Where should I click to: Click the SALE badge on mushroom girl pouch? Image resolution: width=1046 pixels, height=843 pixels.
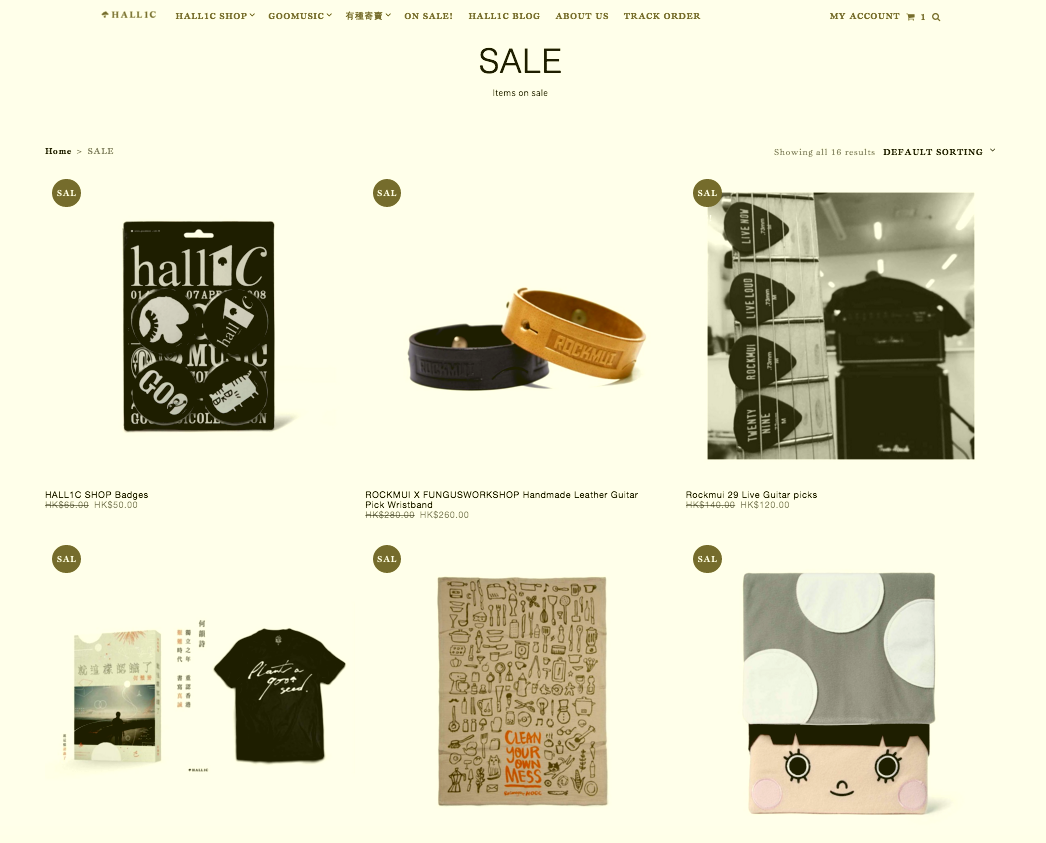point(707,559)
